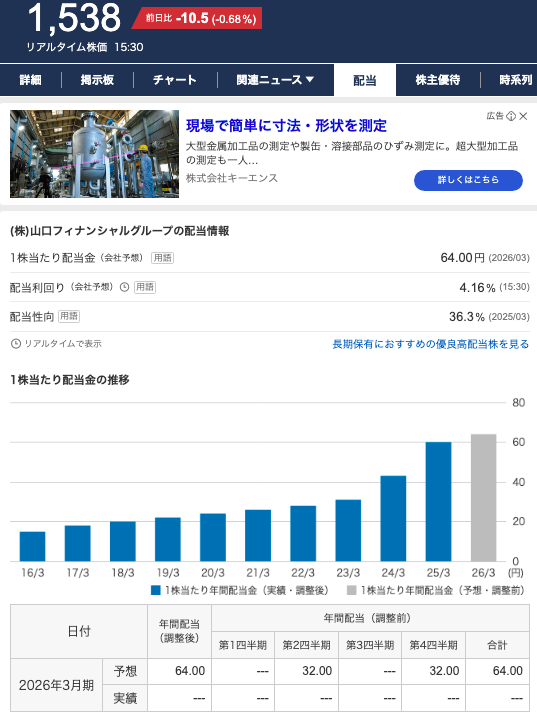Screen dimensions: 537x717
Task: Close the Keyence ad with the X icon
Action: click(x=523, y=116)
